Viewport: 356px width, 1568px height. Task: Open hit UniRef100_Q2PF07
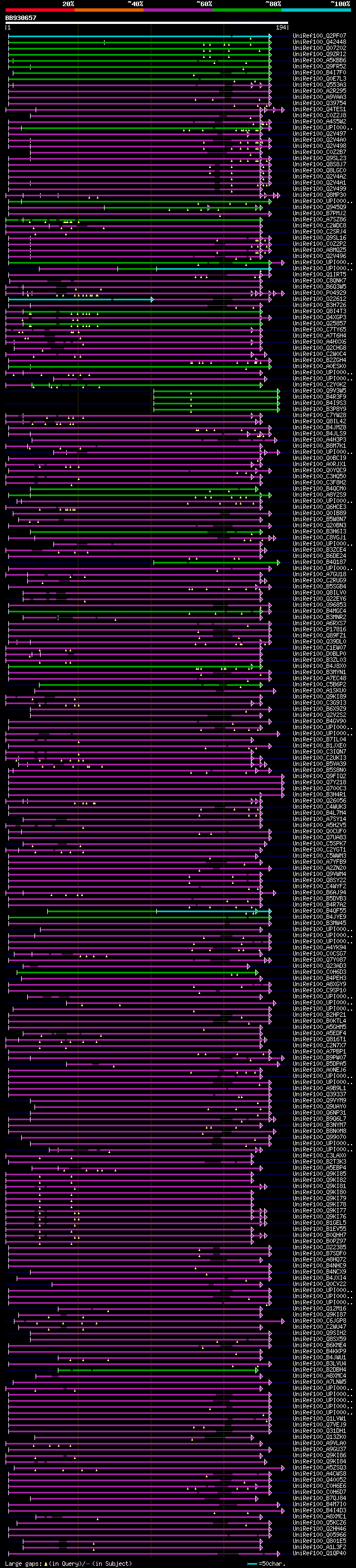pos(319,36)
